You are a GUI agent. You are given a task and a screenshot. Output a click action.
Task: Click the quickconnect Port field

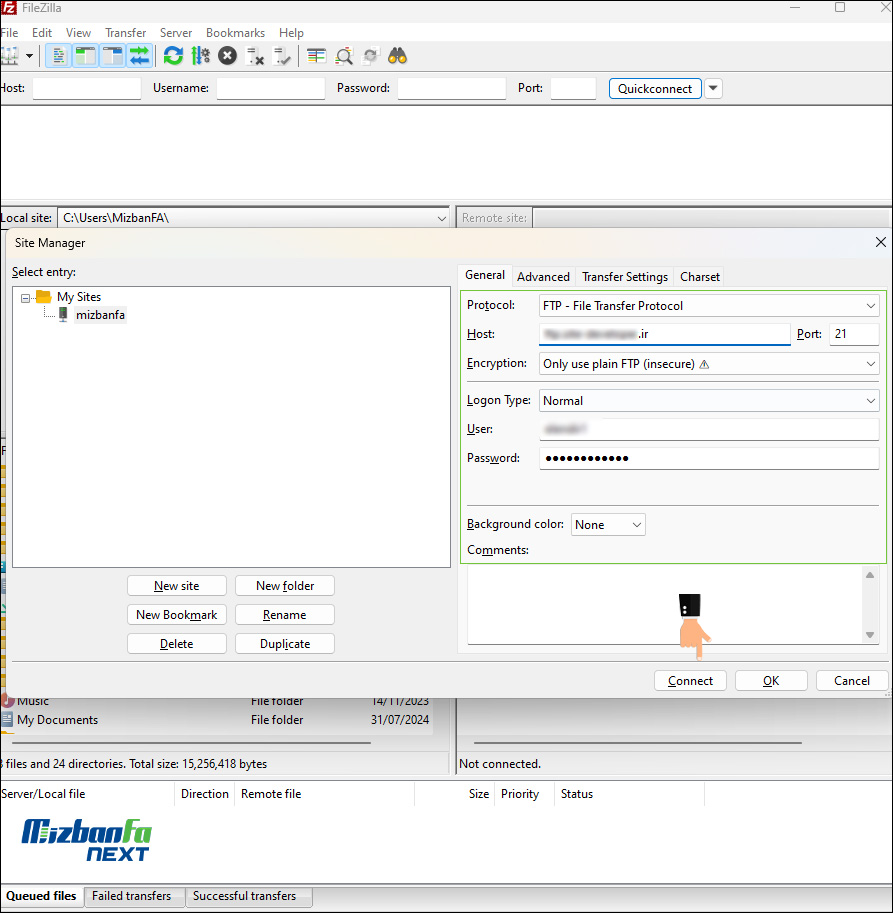573,89
